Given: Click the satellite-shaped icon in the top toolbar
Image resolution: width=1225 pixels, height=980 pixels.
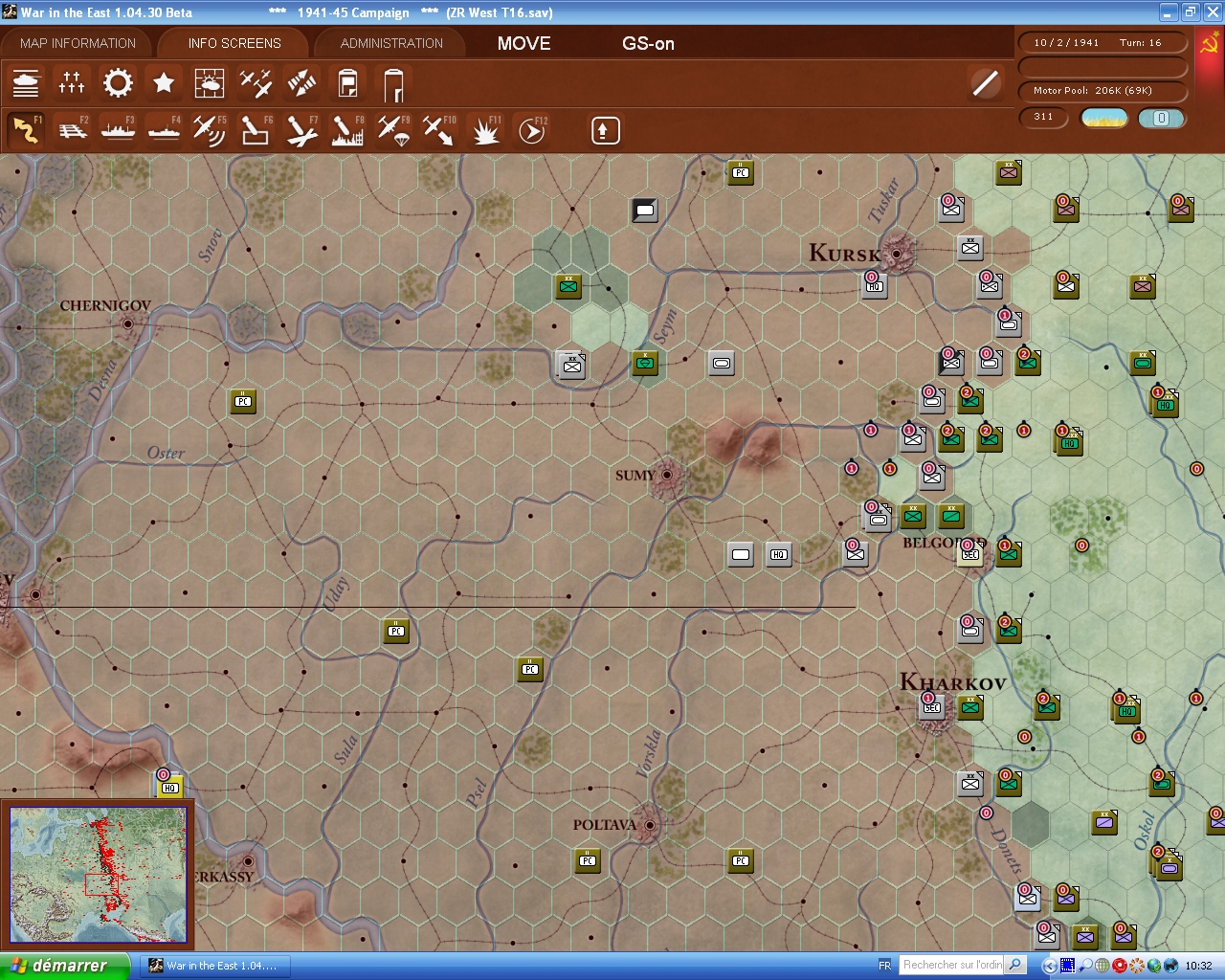Looking at the screenshot, I should point(301,84).
